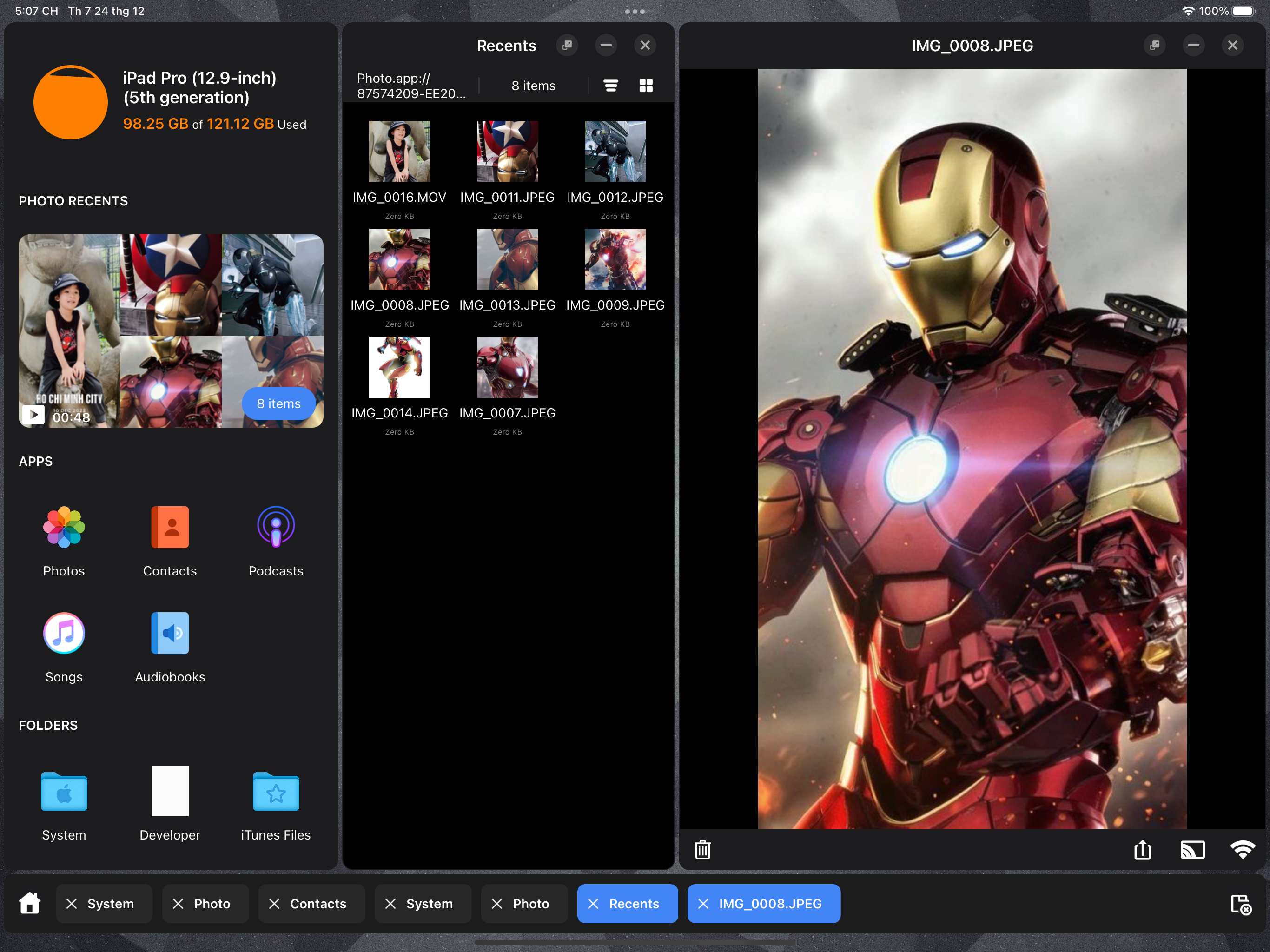Open the iTunes Files folder
The width and height of the screenshot is (1270, 952).
coord(276,791)
